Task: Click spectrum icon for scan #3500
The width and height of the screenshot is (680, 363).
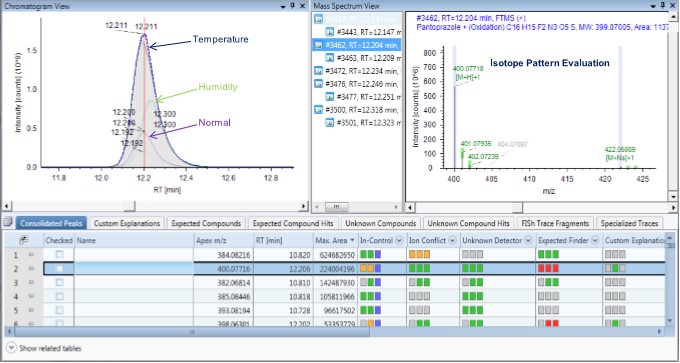Action: tap(318, 110)
